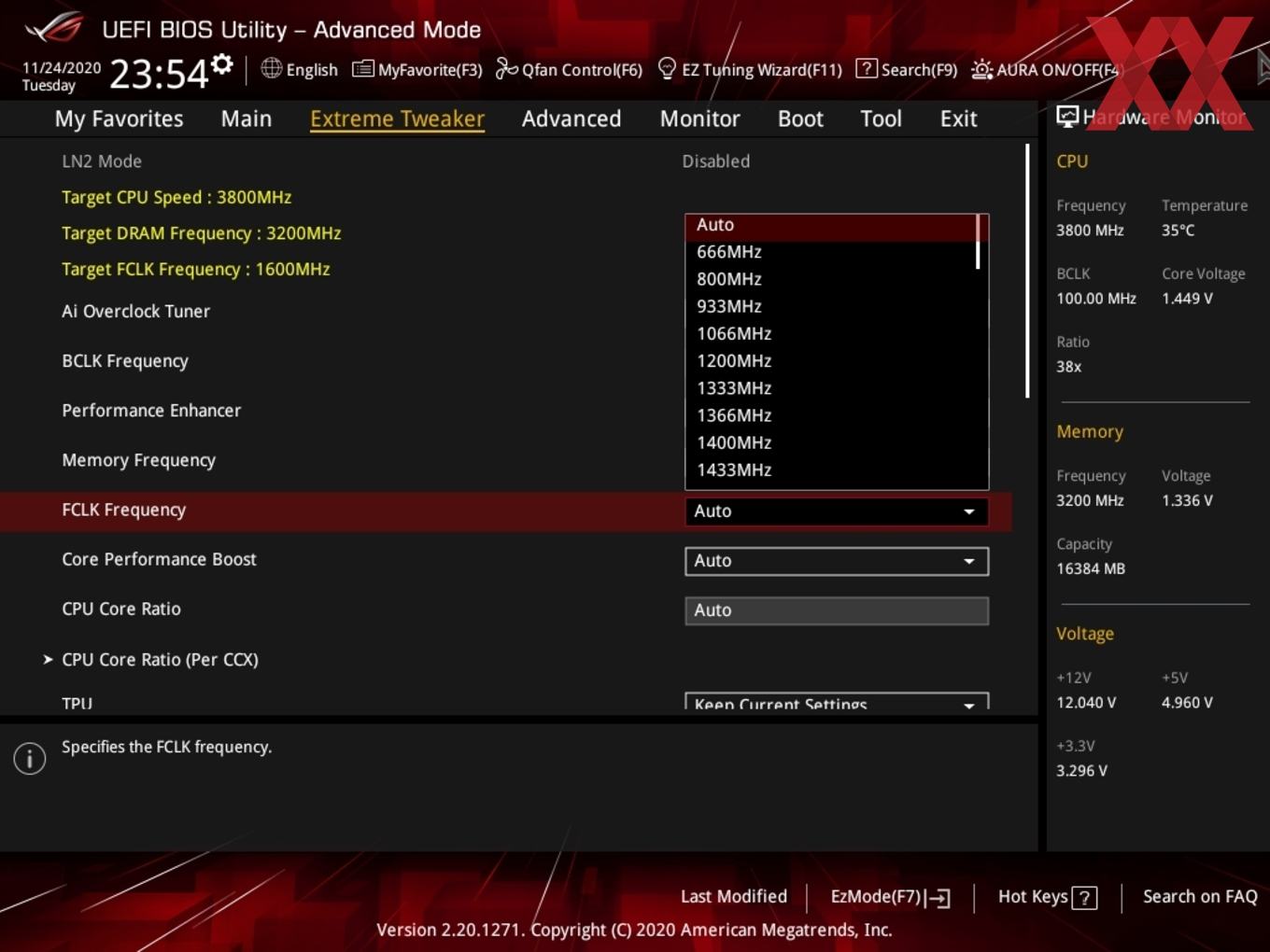Open the Core Performance Boost dropdown
This screenshot has width=1270, height=952.
837,561
